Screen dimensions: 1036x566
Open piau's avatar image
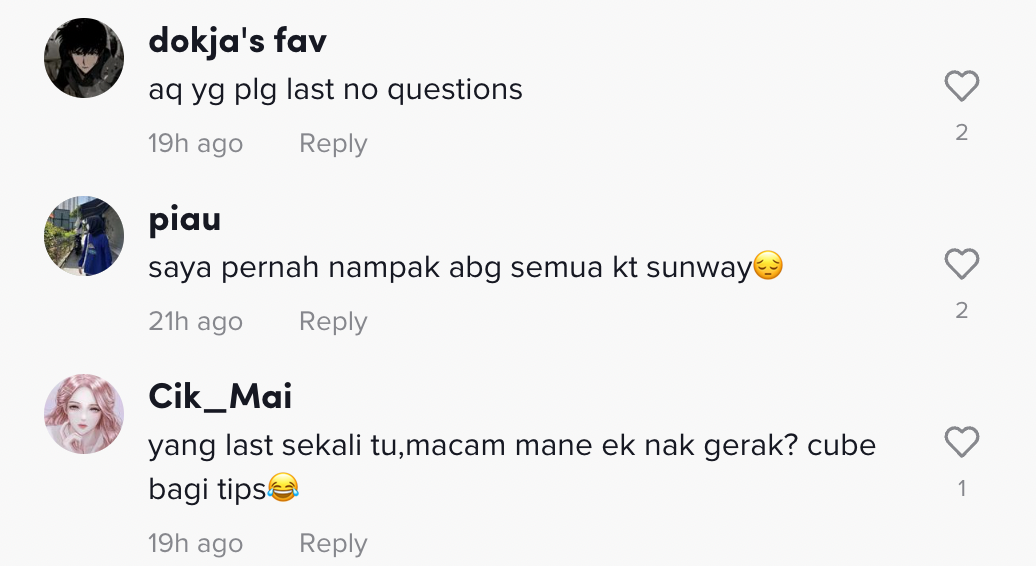pos(84,236)
